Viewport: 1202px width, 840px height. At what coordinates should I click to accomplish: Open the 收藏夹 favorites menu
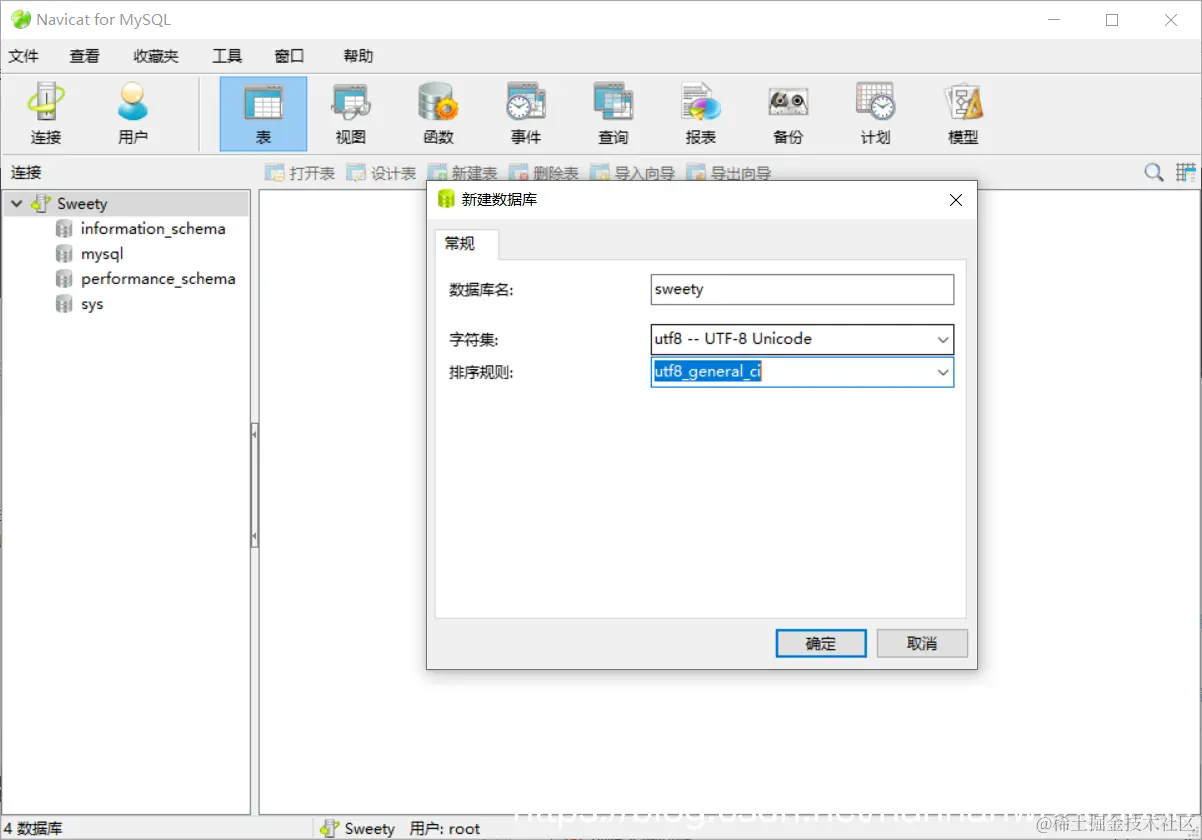(156, 56)
